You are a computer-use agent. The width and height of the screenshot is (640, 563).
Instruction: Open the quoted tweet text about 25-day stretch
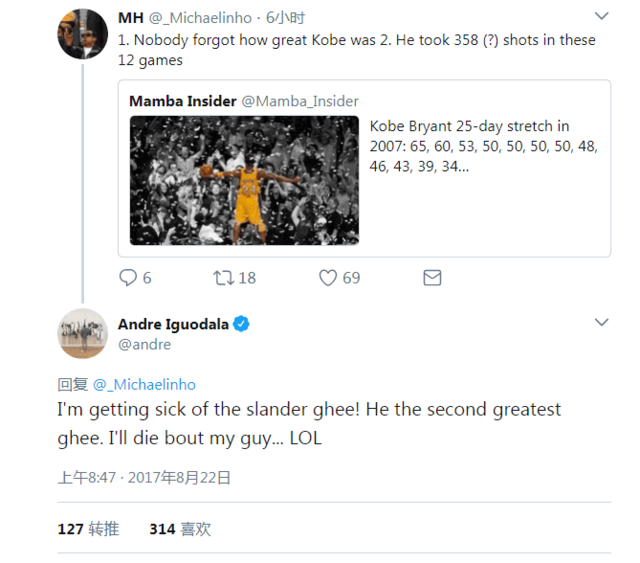pyautogui.click(x=484, y=146)
